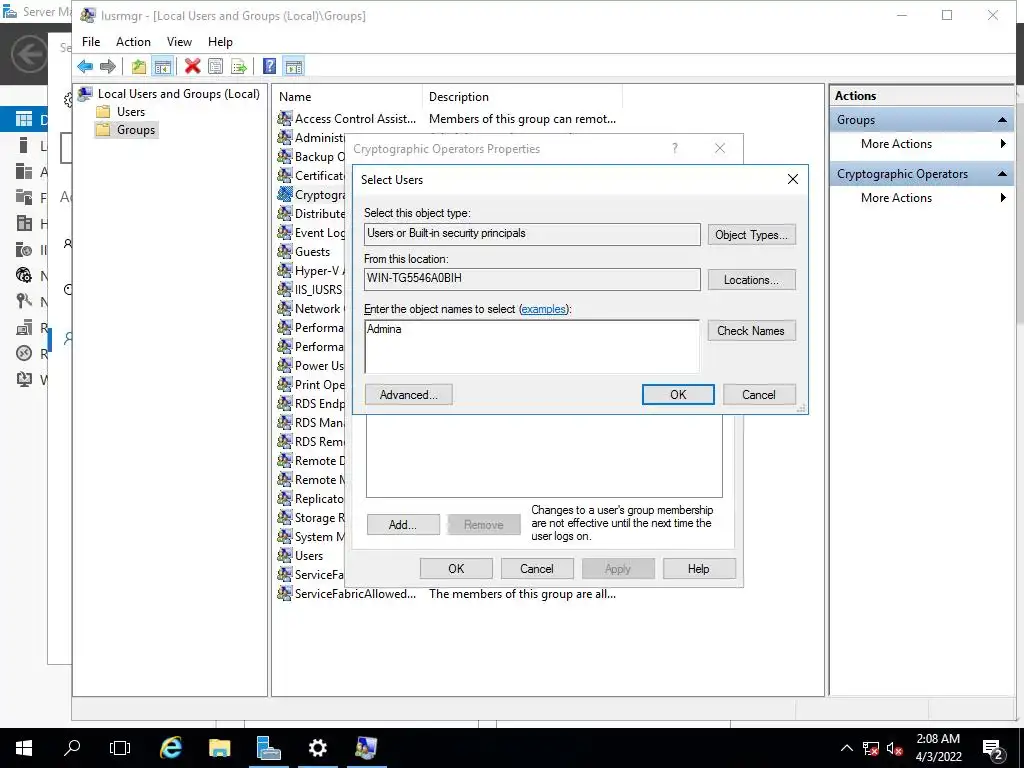Click Cancel in Cryptographic Operators Properties
This screenshot has height=768, width=1024.
click(537, 568)
